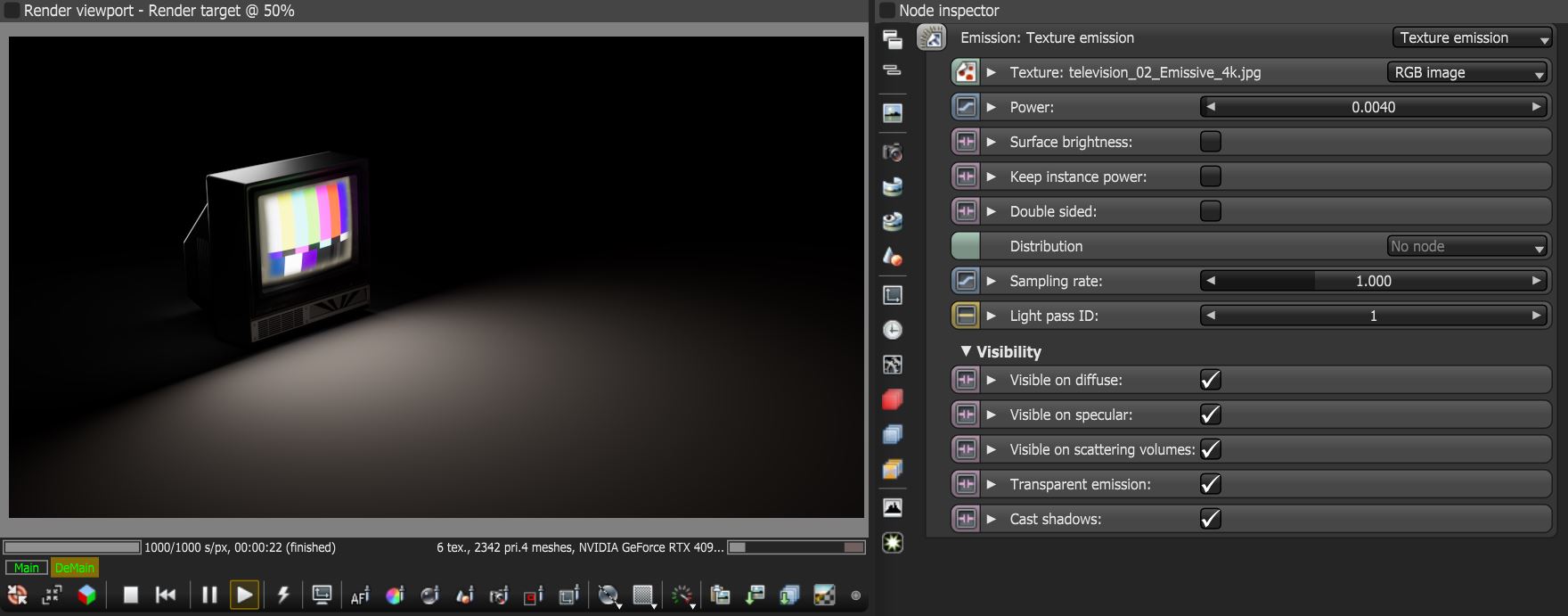This screenshot has height=616, width=1568.
Task: Click the auto focus picker (AF) icon
Action: tap(360, 595)
